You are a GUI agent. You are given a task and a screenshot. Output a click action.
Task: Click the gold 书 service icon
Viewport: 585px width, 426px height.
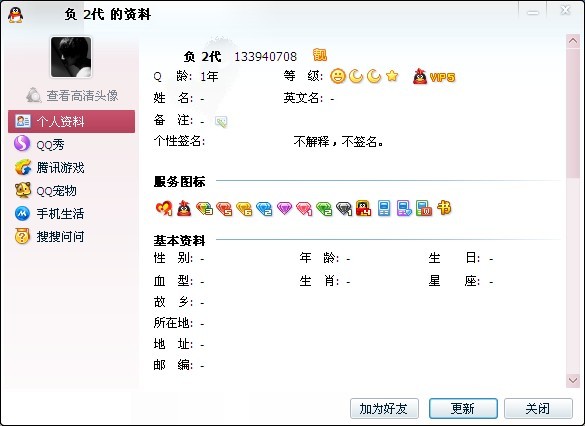(444, 208)
